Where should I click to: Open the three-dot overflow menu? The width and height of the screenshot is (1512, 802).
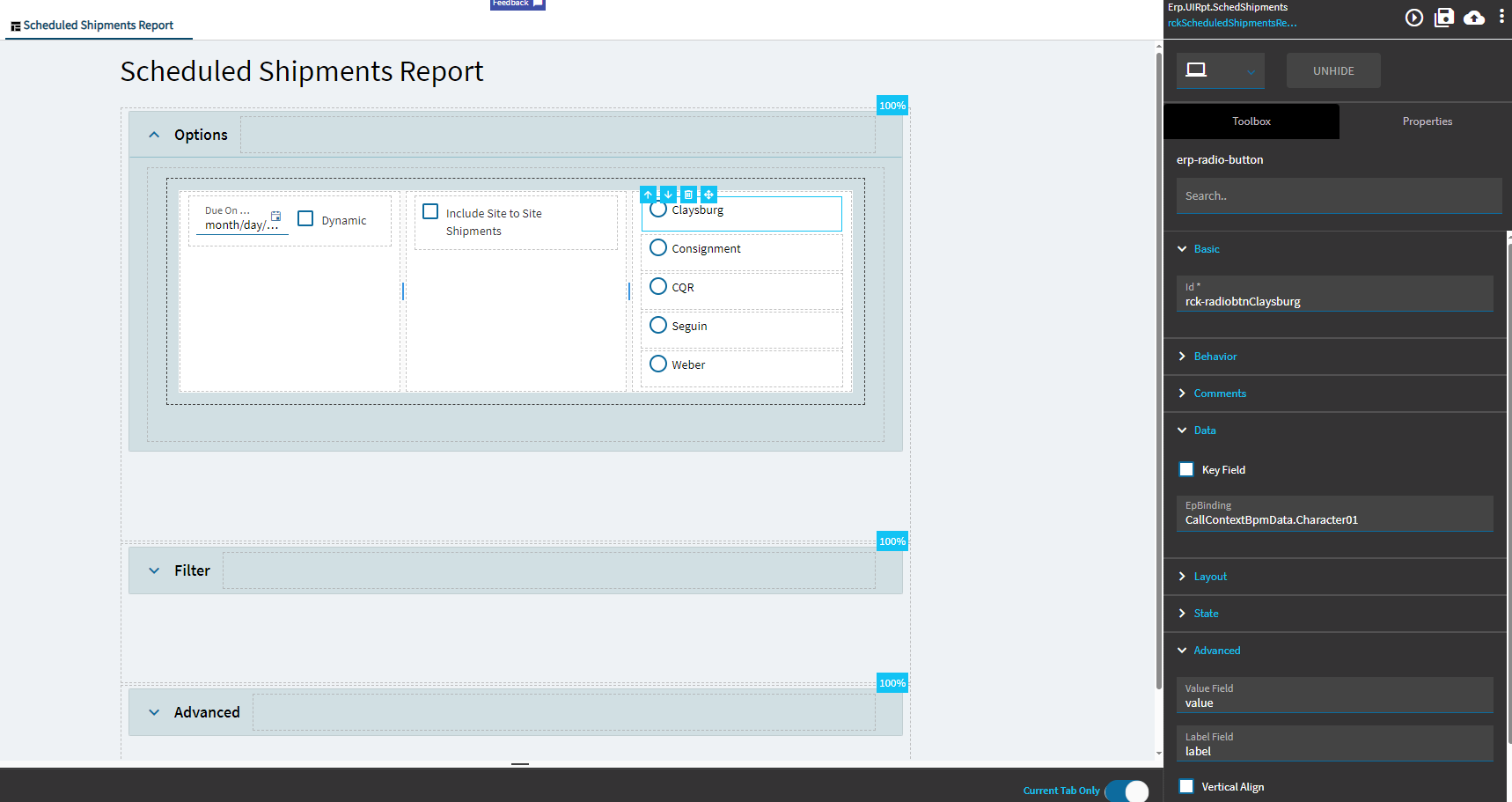[x=1501, y=17]
